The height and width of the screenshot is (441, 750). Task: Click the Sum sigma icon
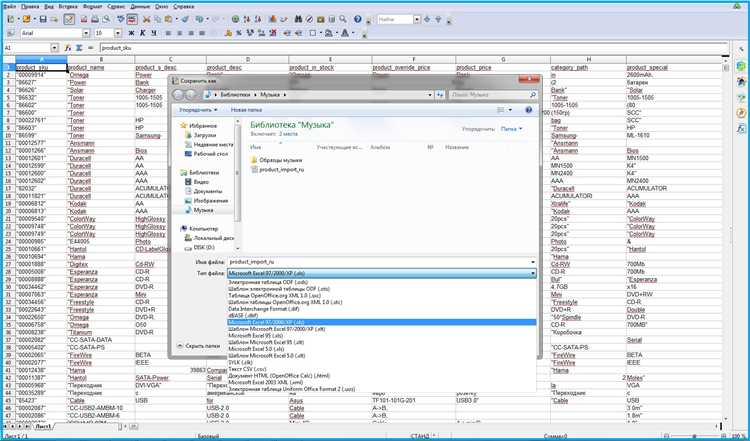79,48
